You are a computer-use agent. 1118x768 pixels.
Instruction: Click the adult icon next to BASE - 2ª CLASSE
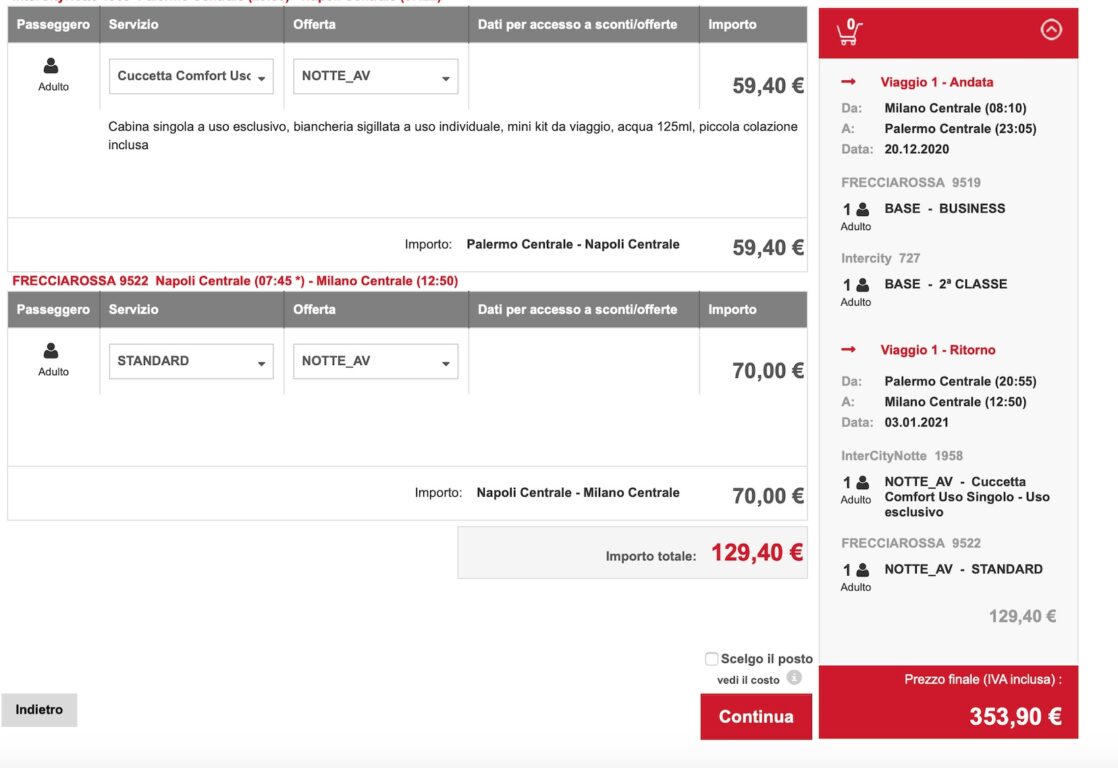pyautogui.click(x=863, y=285)
